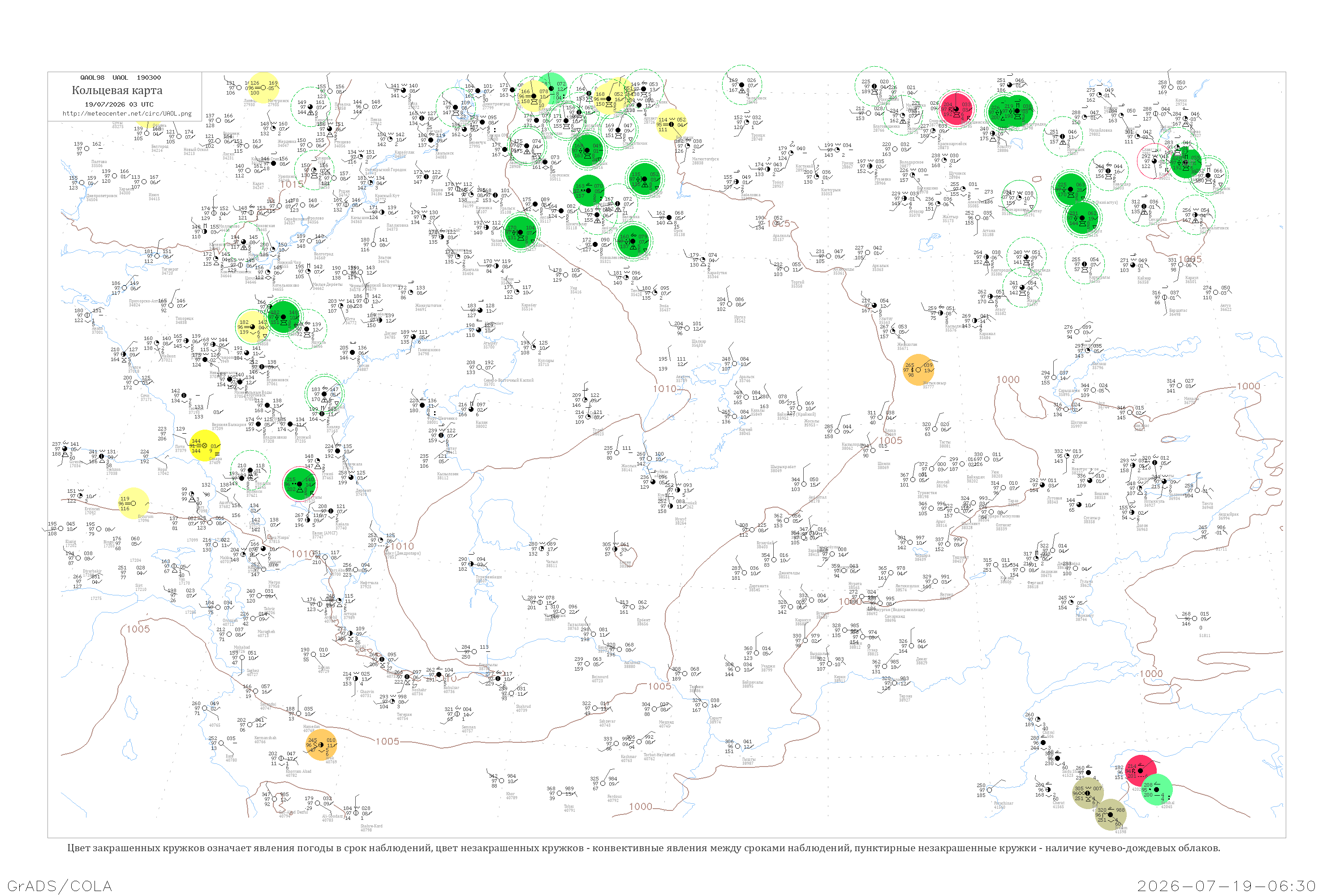Click the station label "Олгаинг 38339"
Viewport: 1344px width, 896px height.
coord(1004,527)
